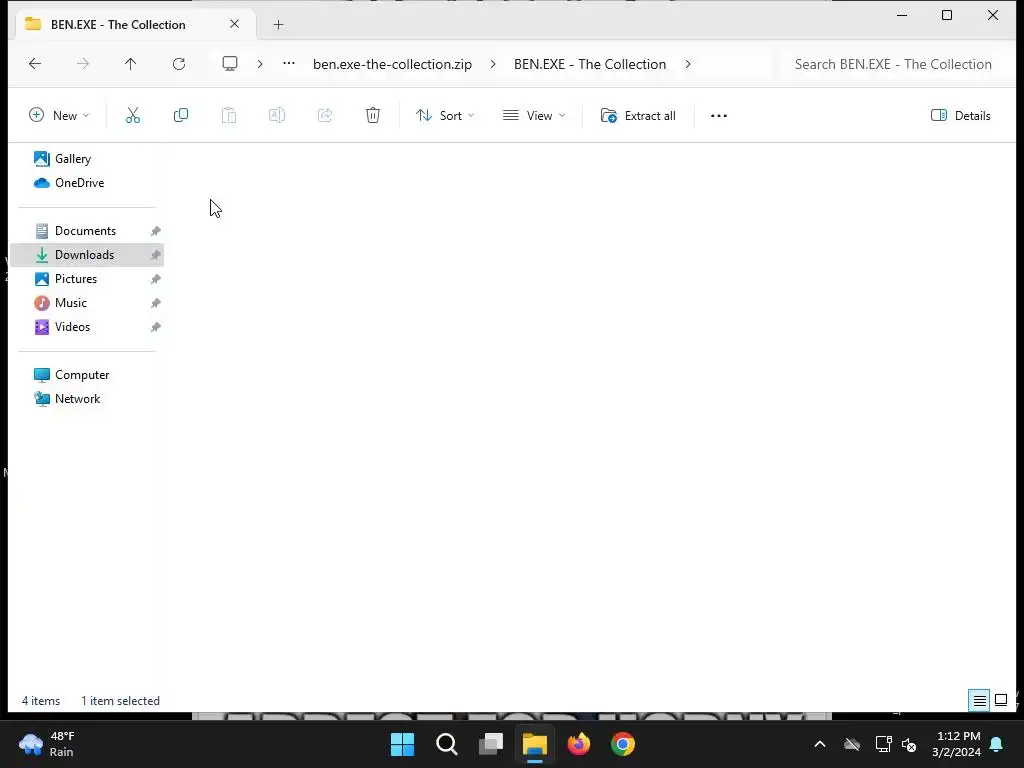This screenshot has width=1024, height=768.
Task: Delete the selected item with trash icon
Action: (373, 116)
